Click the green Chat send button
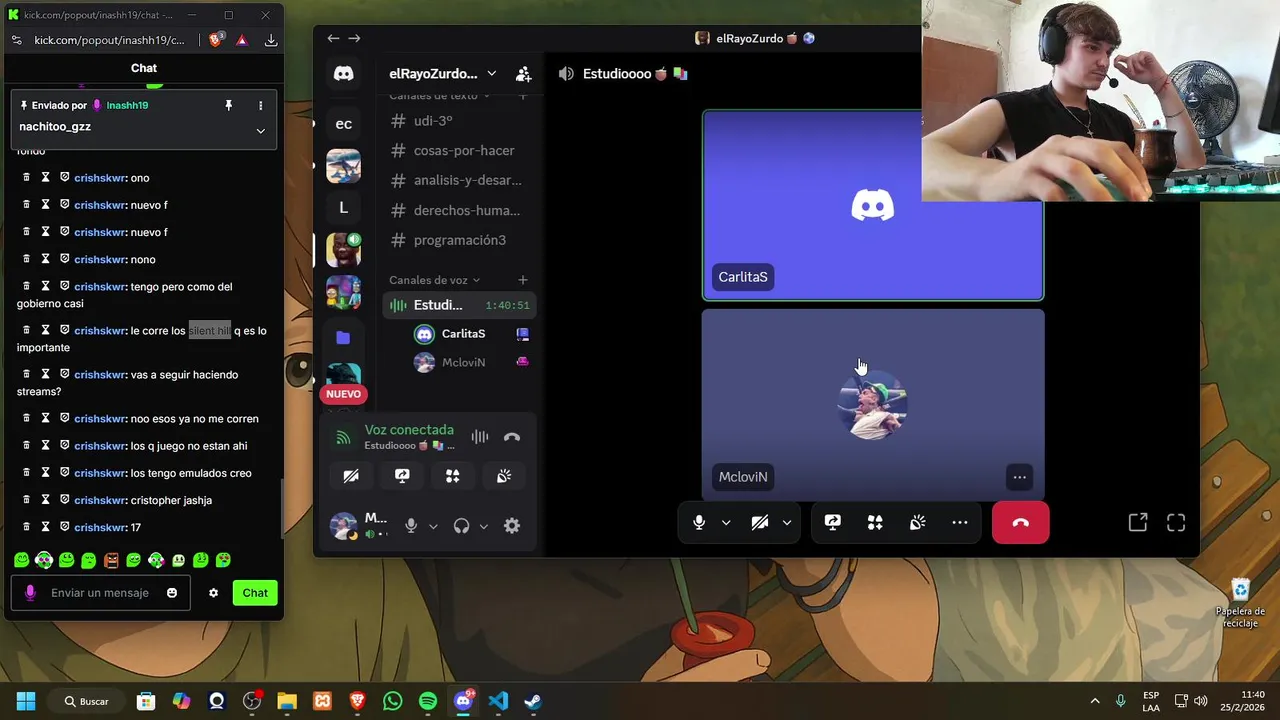This screenshot has height=720, width=1280. click(255, 593)
